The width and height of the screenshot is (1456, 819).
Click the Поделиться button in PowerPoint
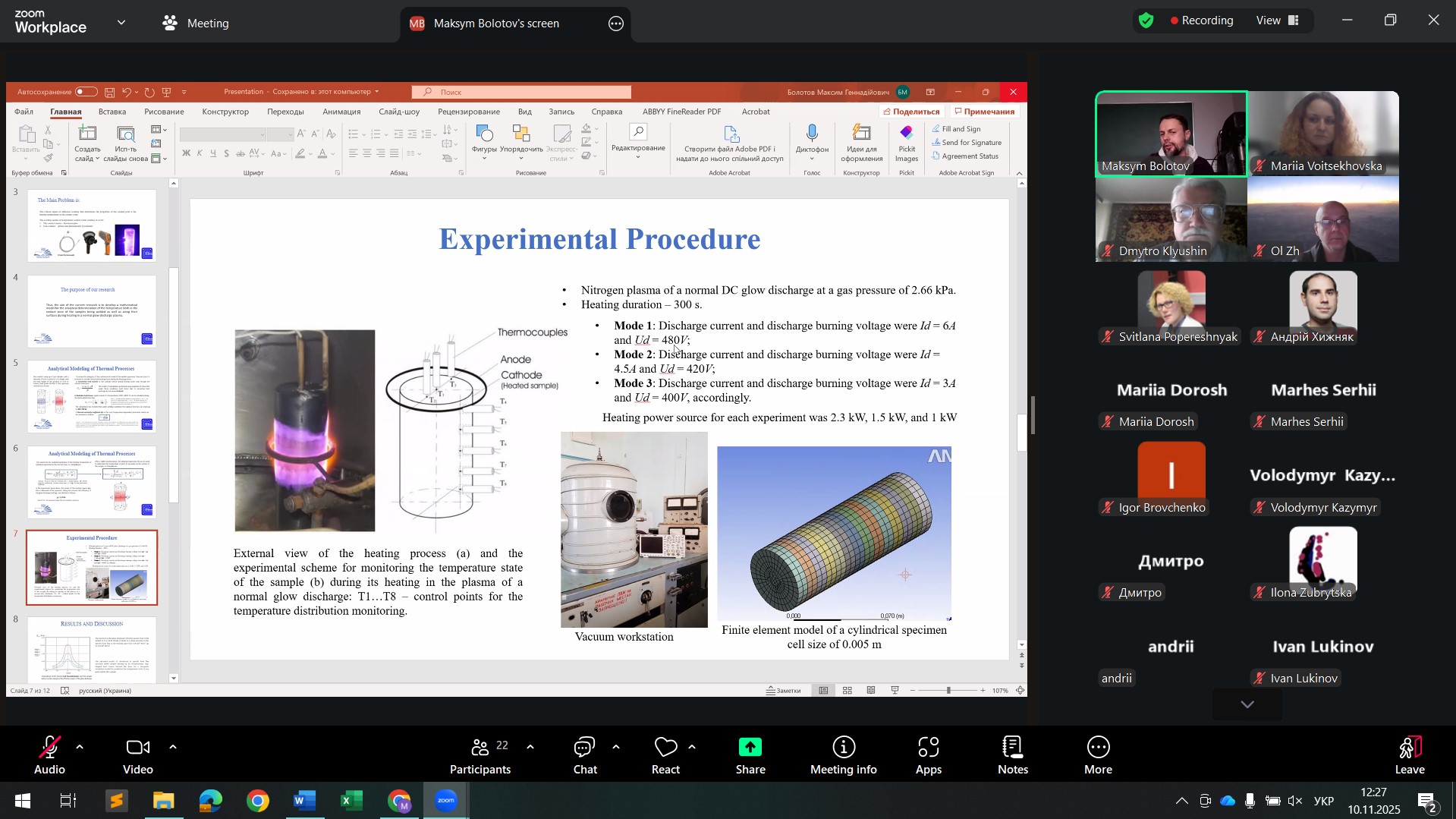(910, 112)
